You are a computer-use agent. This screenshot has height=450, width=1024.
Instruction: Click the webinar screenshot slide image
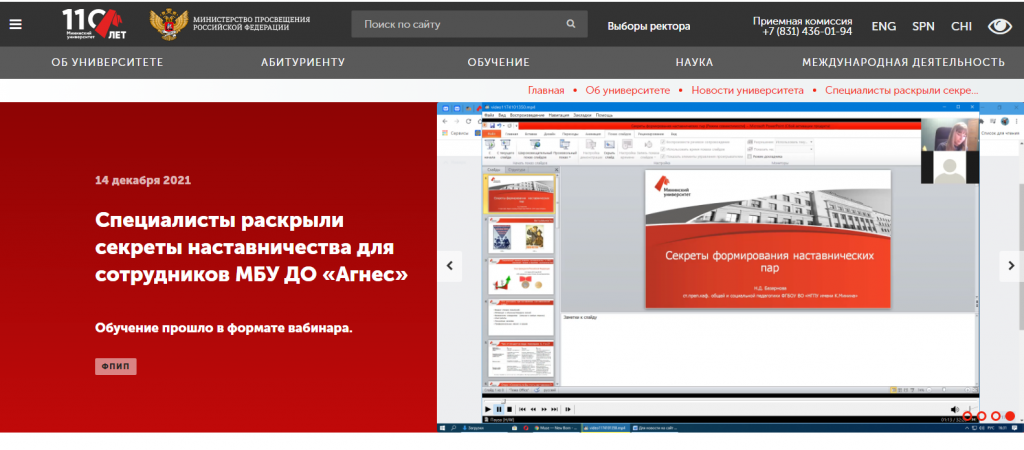click(730, 267)
